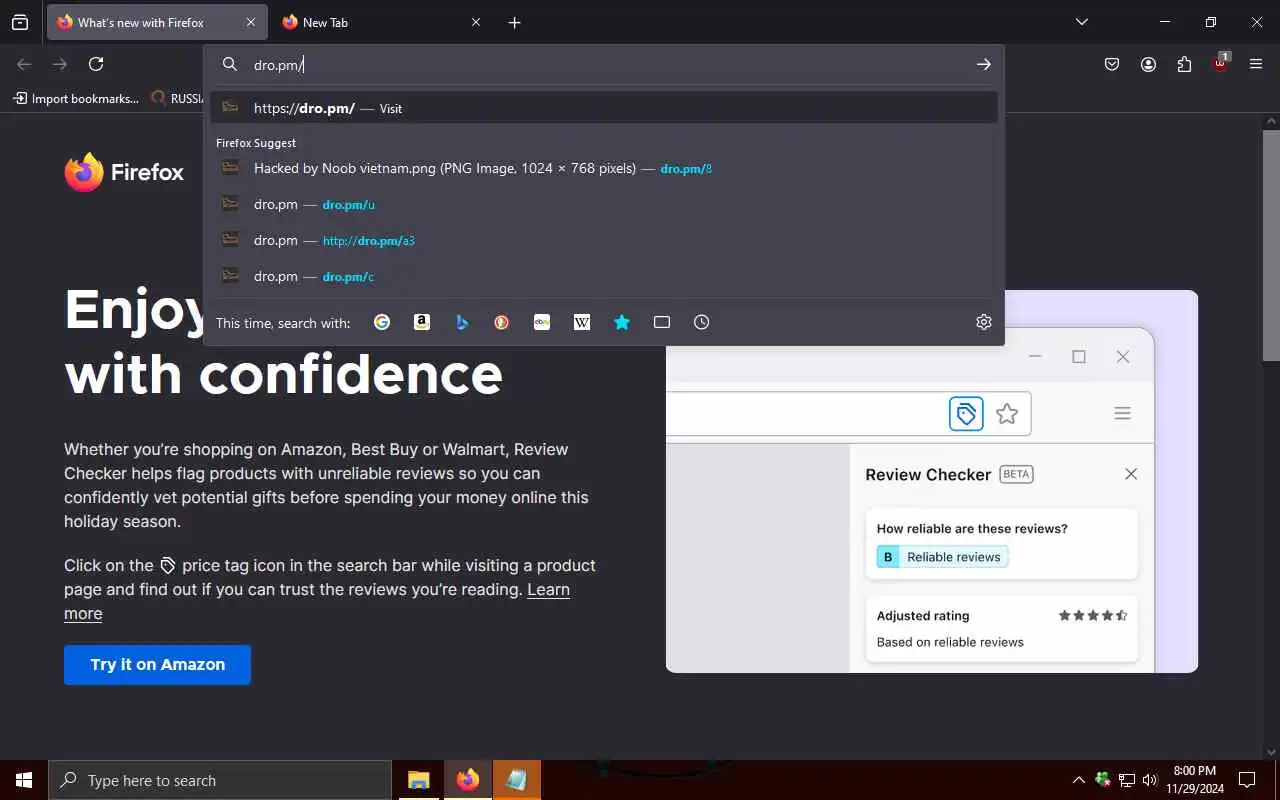Search this time with Amazon
The width and height of the screenshot is (1280, 800).
(x=422, y=322)
